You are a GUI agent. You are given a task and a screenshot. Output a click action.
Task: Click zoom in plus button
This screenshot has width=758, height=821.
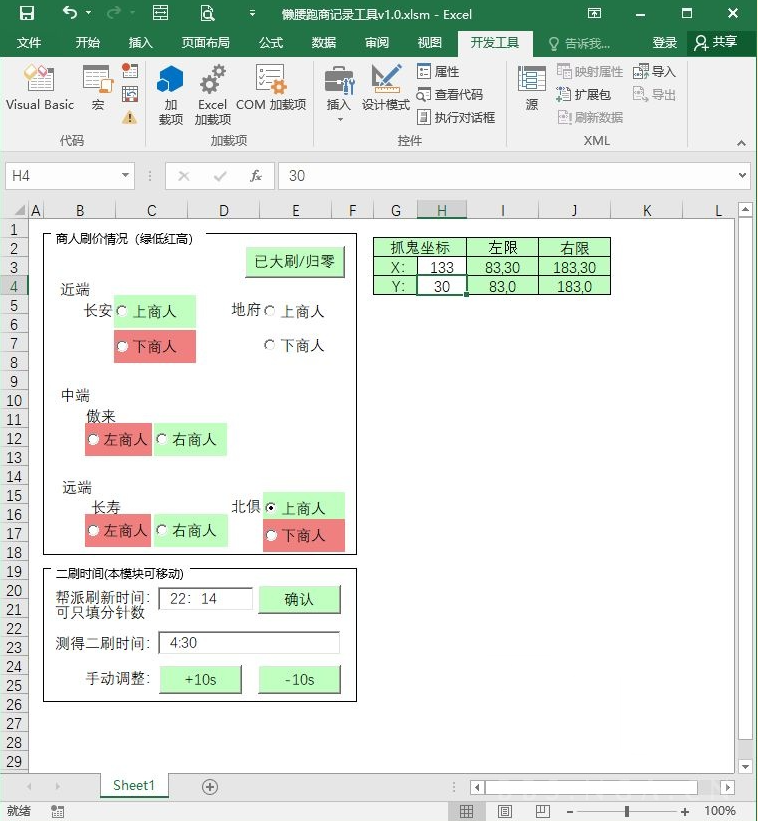(x=685, y=812)
